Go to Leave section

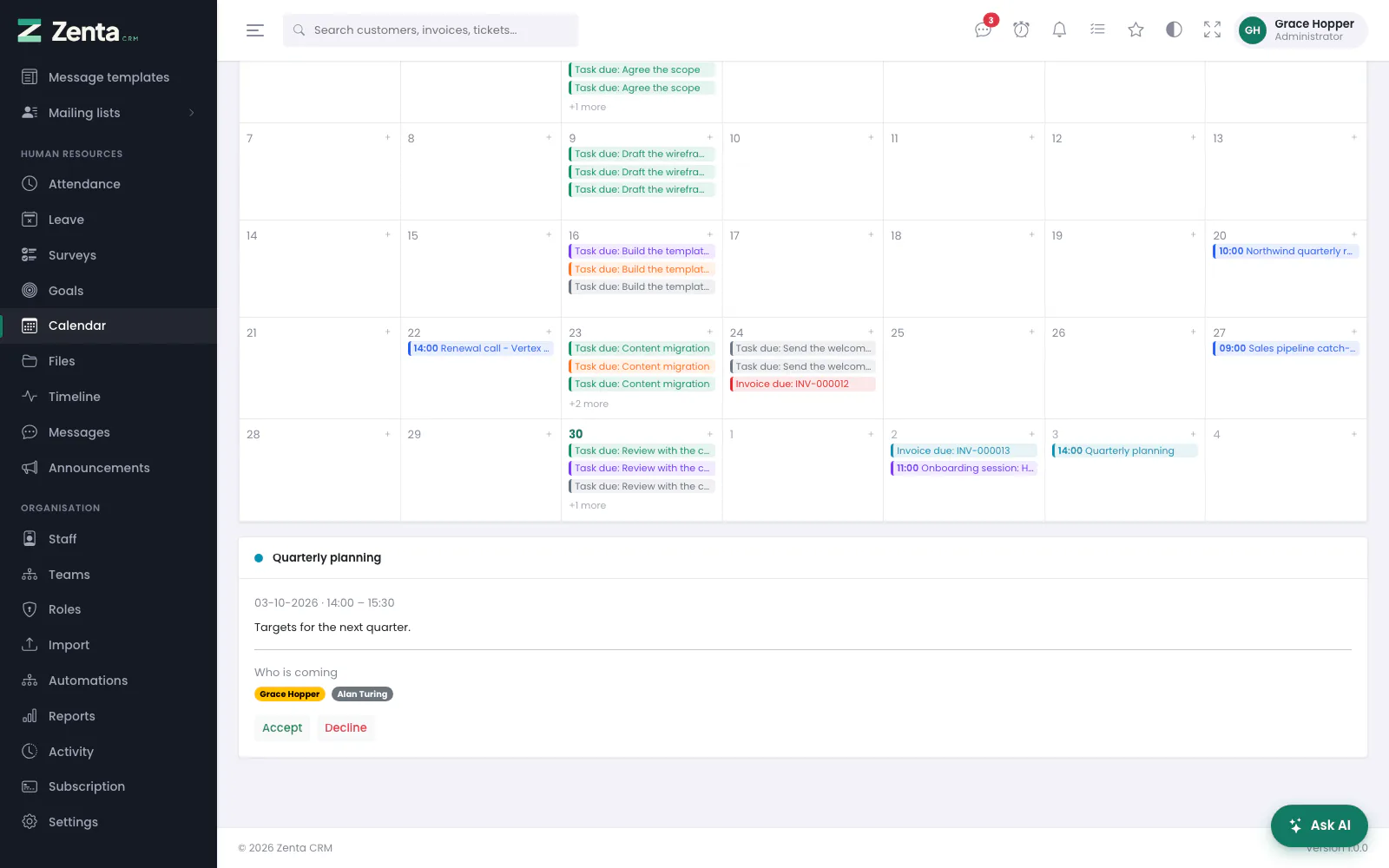coord(109,220)
